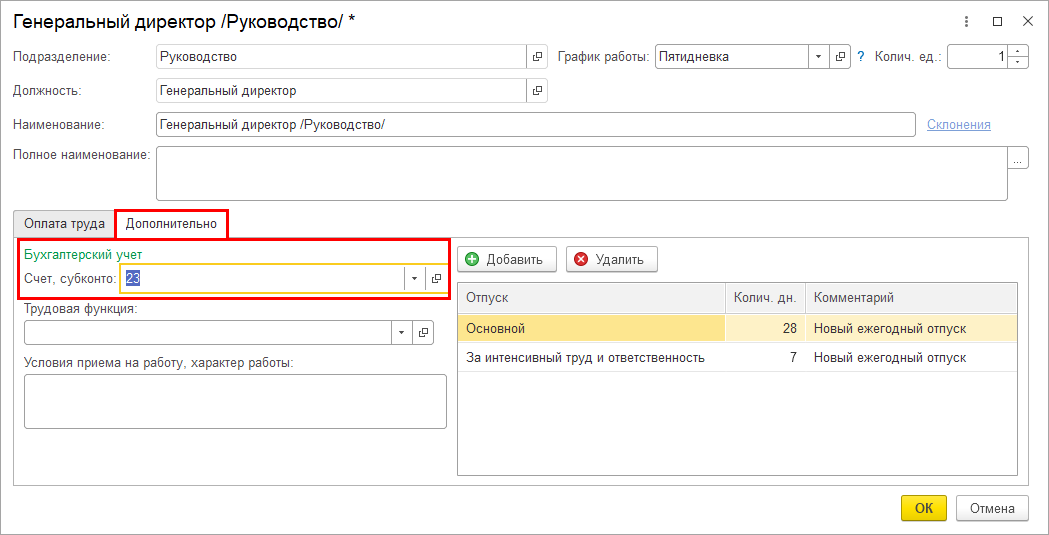The width and height of the screenshot is (1049, 535).
Task: Expand the Трудовая функция dropdown
Action: 401,332
